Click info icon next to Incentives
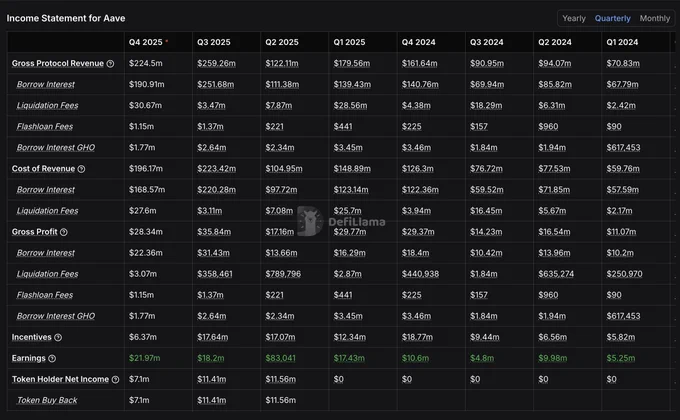680x420 pixels. pyautogui.click(x=58, y=338)
